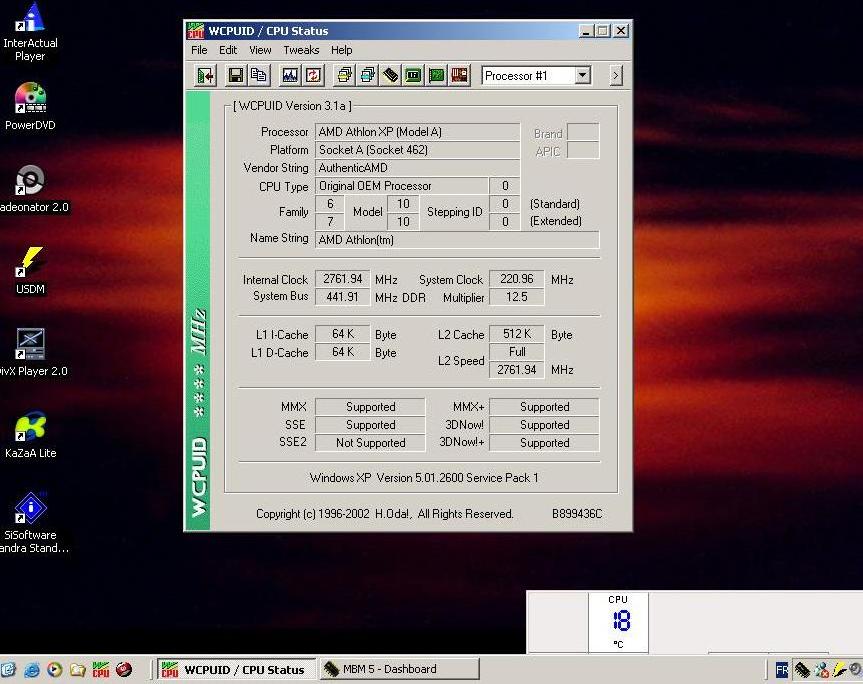
Task: Click the MBM CPU temperature 18 °C display
Action: coord(618,622)
